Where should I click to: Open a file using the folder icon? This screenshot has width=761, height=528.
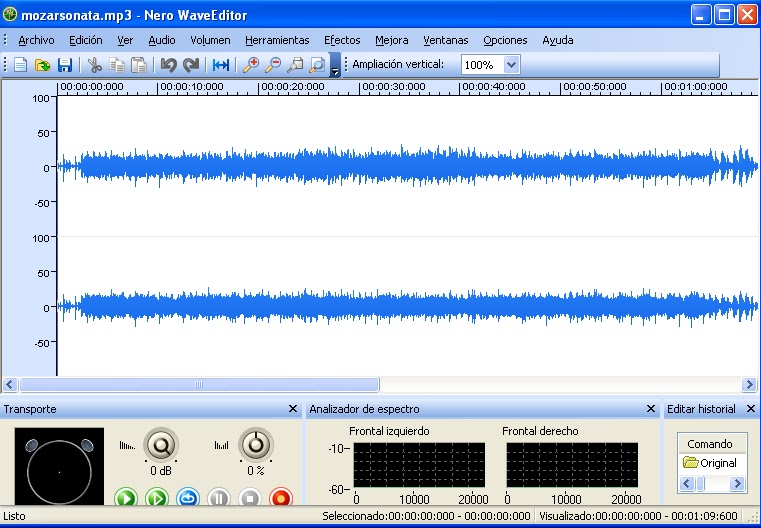point(43,65)
